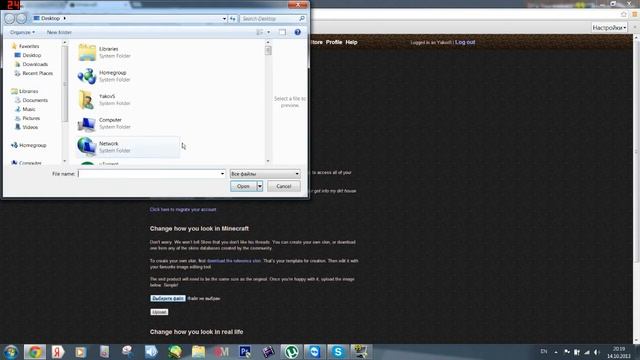Click the download the reference skin link
This screenshot has width=640, height=360.
tap(234, 260)
